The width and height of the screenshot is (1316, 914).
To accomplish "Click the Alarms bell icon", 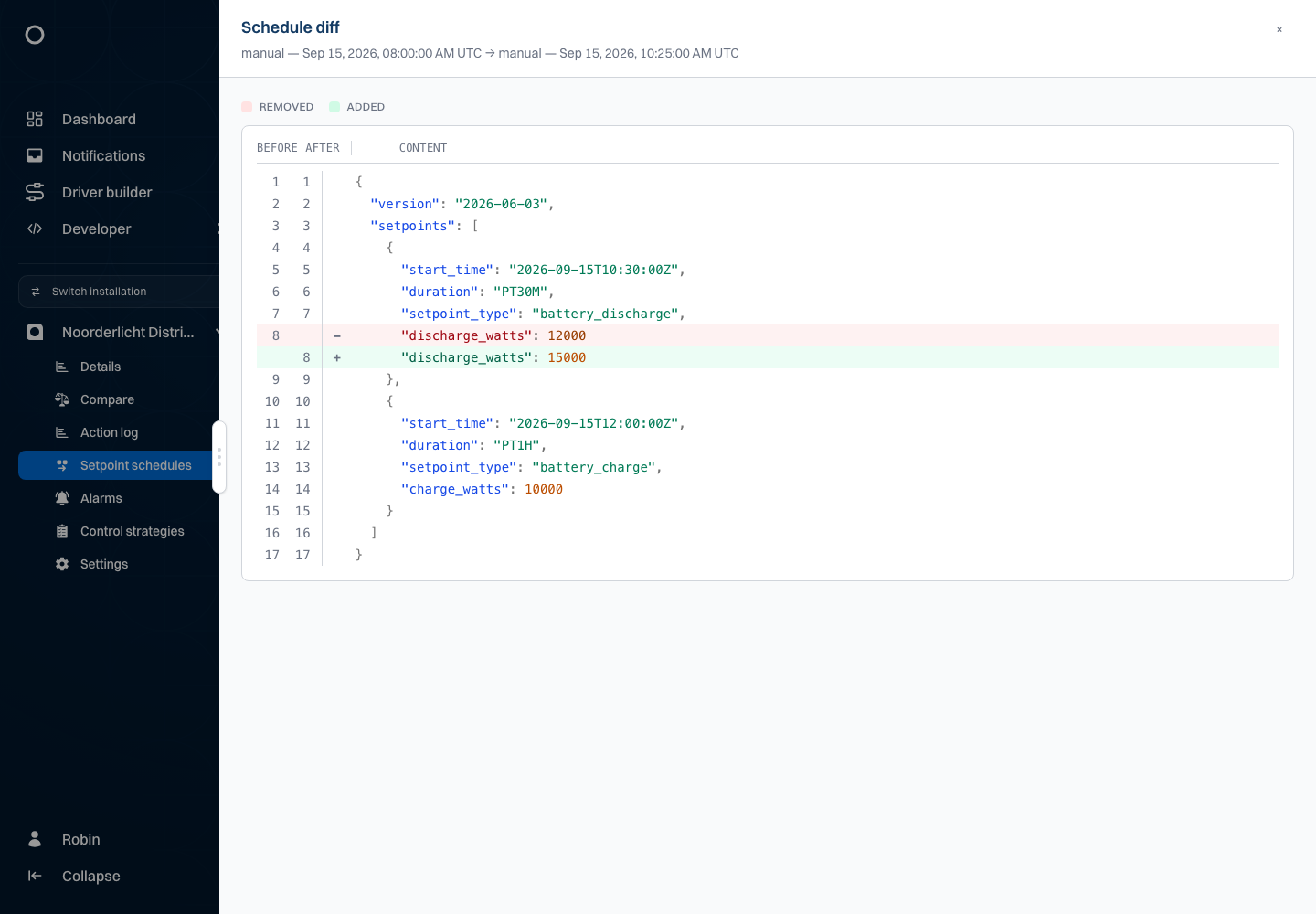I will pyautogui.click(x=62, y=498).
